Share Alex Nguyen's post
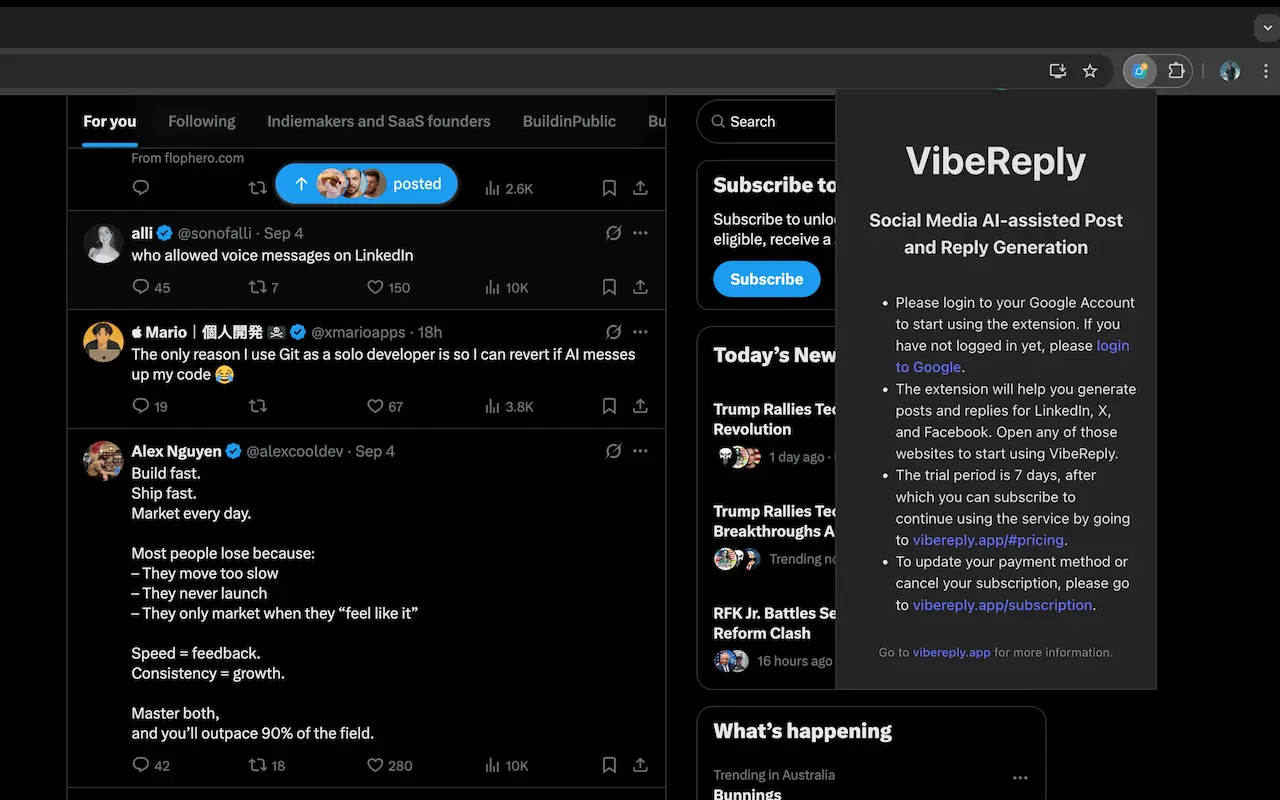 pos(640,765)
